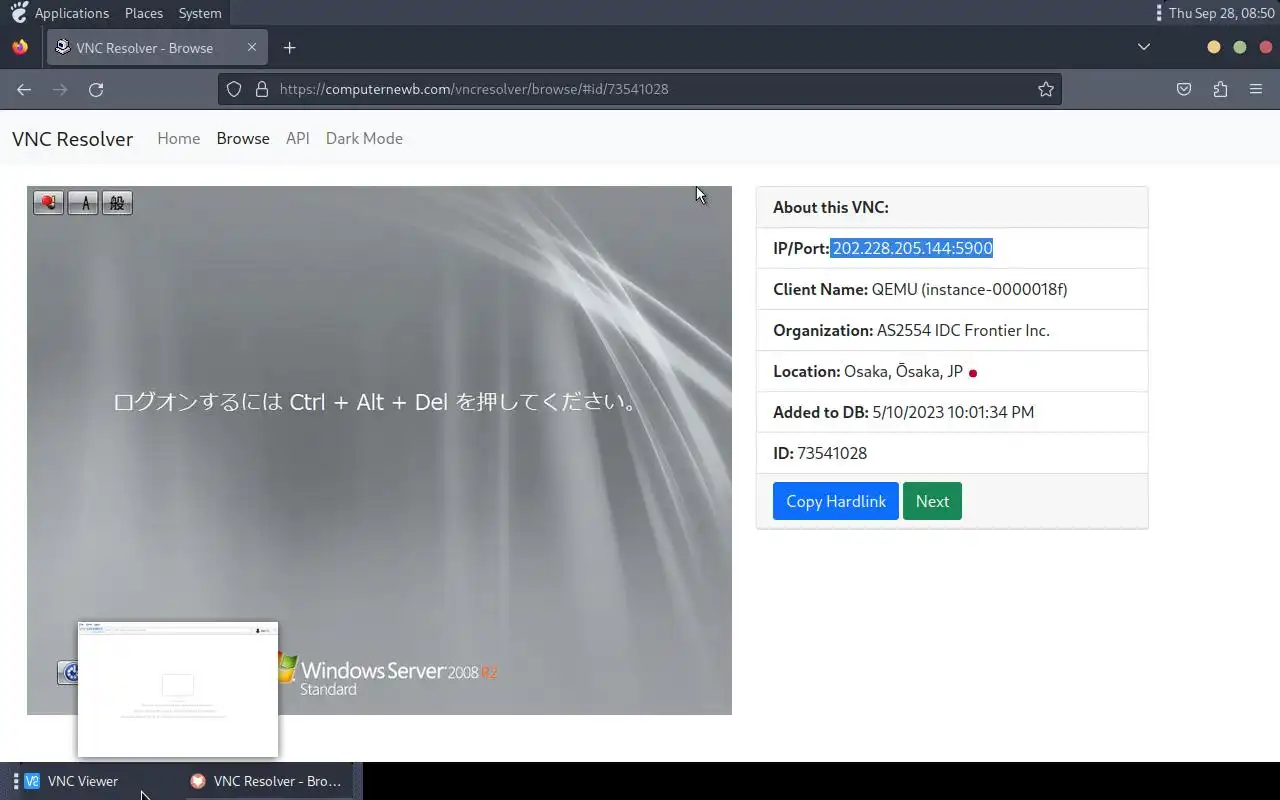Screen dimensions: 1280x800
Task: Go back with the browser back arrow
Action: 24,89
